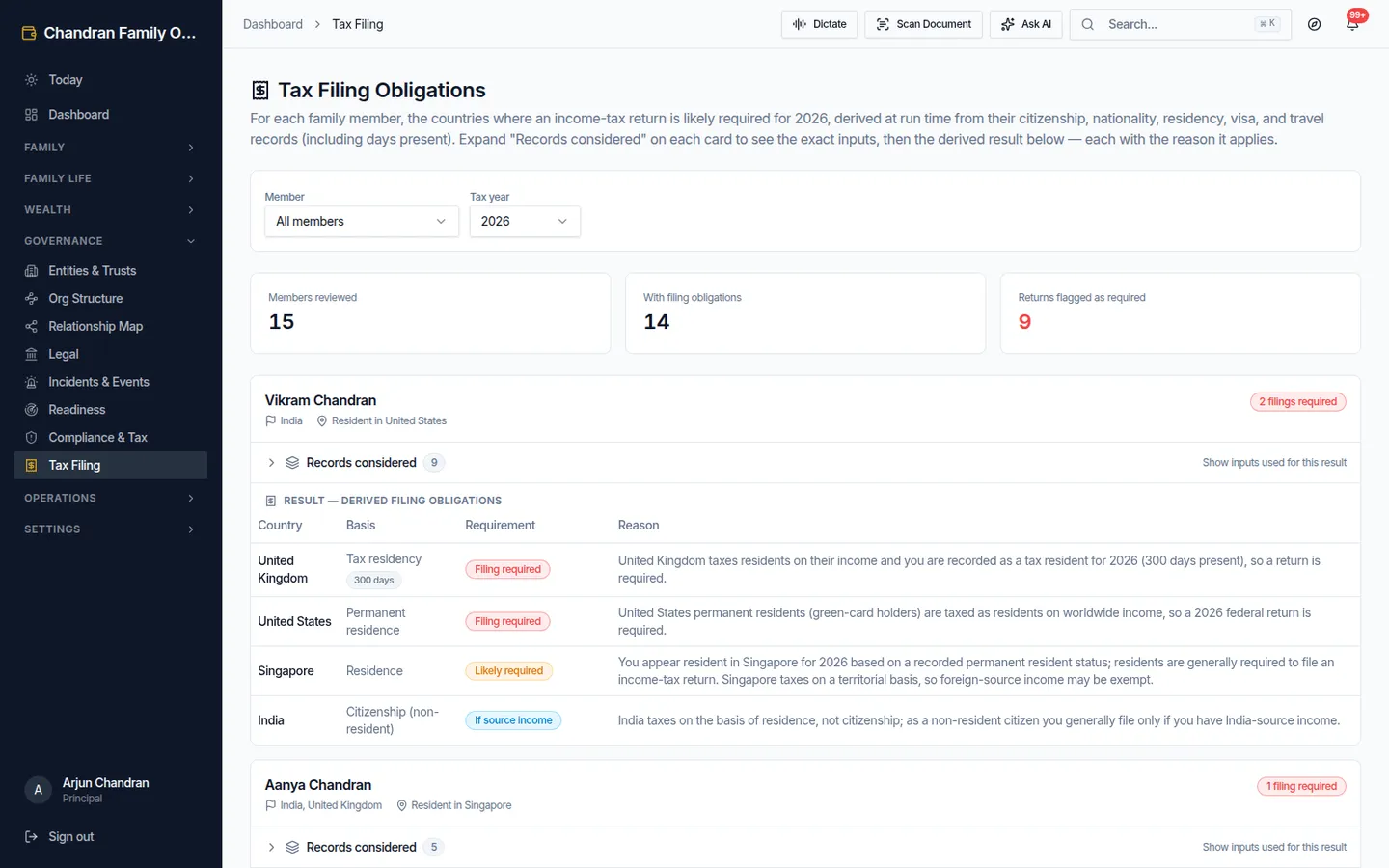Screen dimensions: 1389x868
Task: Expand the WEALTH sidebar section
Action: (x=111, y=210)
